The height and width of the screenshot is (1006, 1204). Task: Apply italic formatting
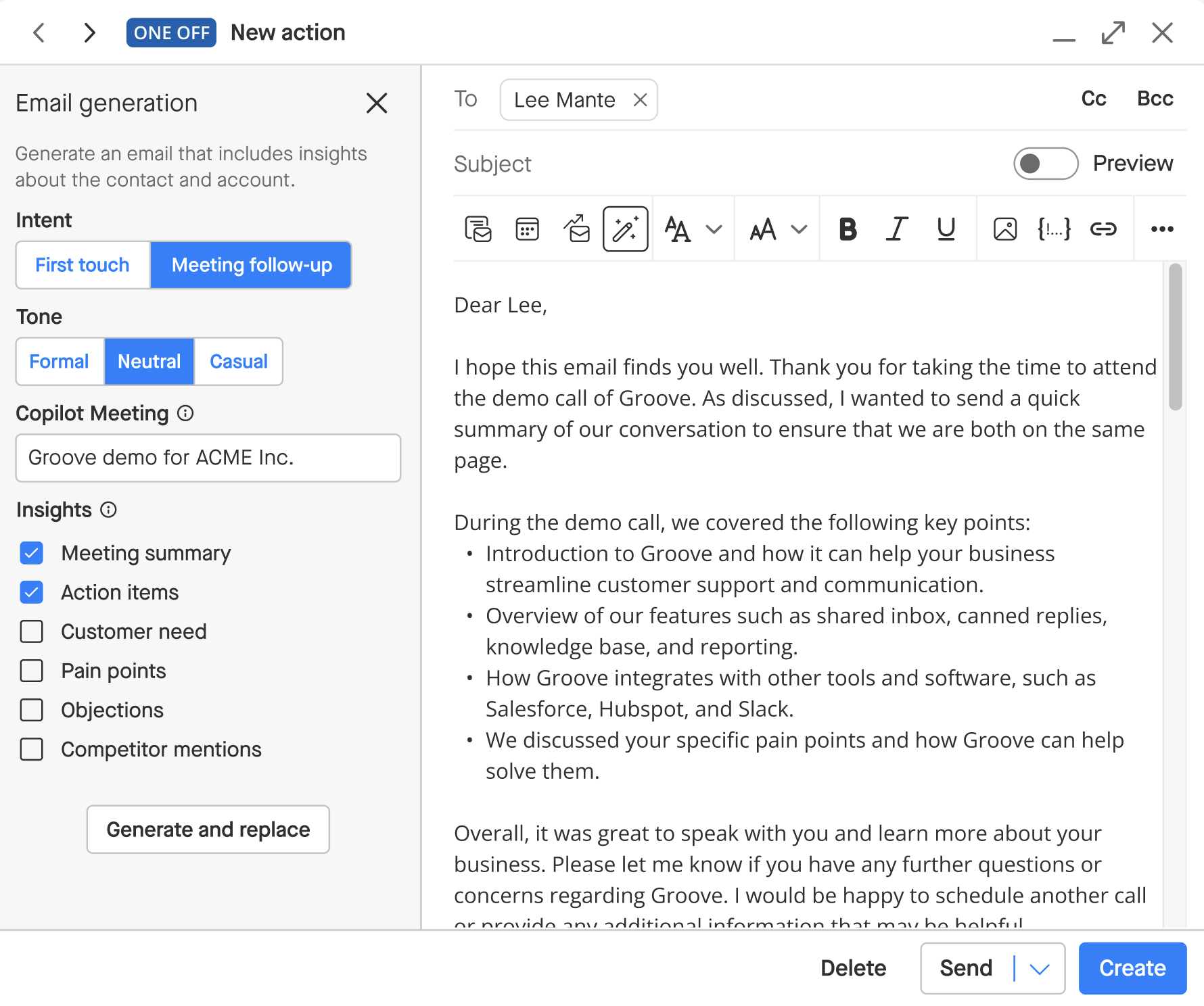coord(896,229)
